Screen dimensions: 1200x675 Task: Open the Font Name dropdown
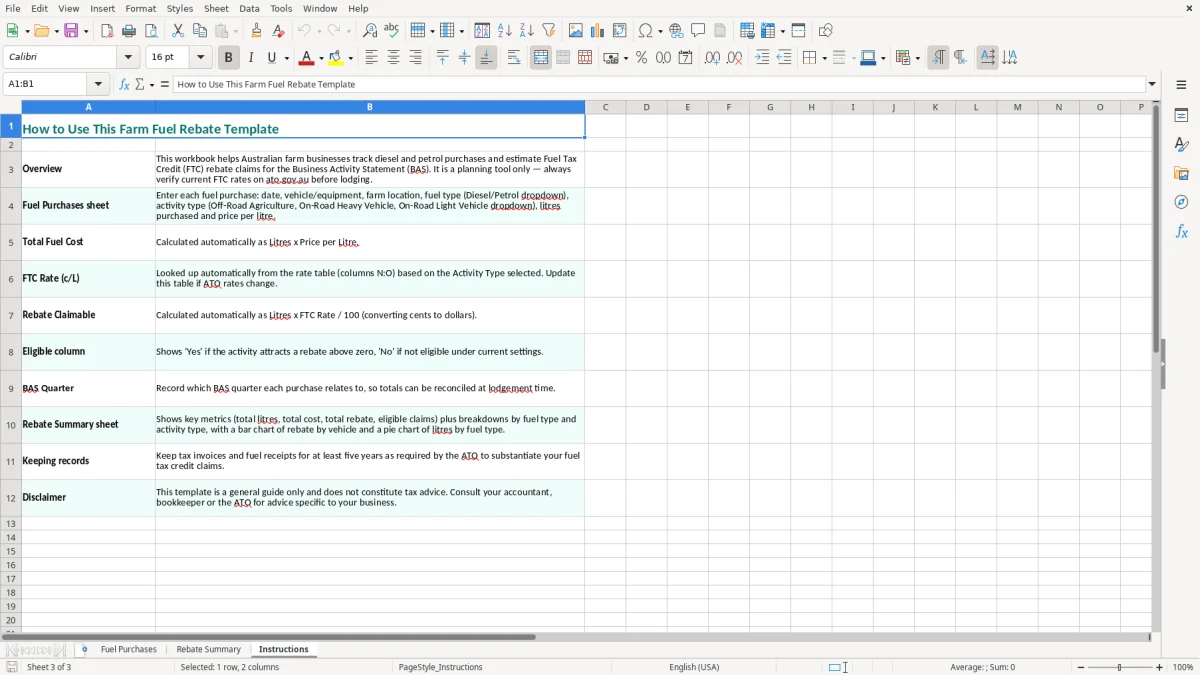coord(130,58)
